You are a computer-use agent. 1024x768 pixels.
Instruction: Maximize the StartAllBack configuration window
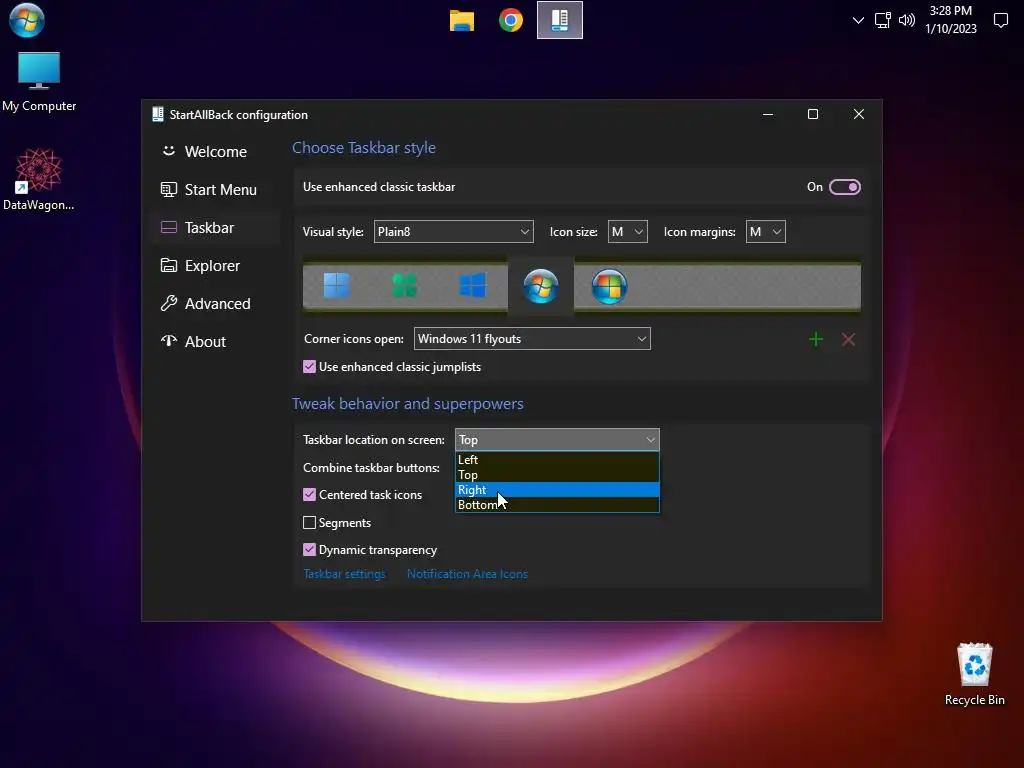coord(813,114)
